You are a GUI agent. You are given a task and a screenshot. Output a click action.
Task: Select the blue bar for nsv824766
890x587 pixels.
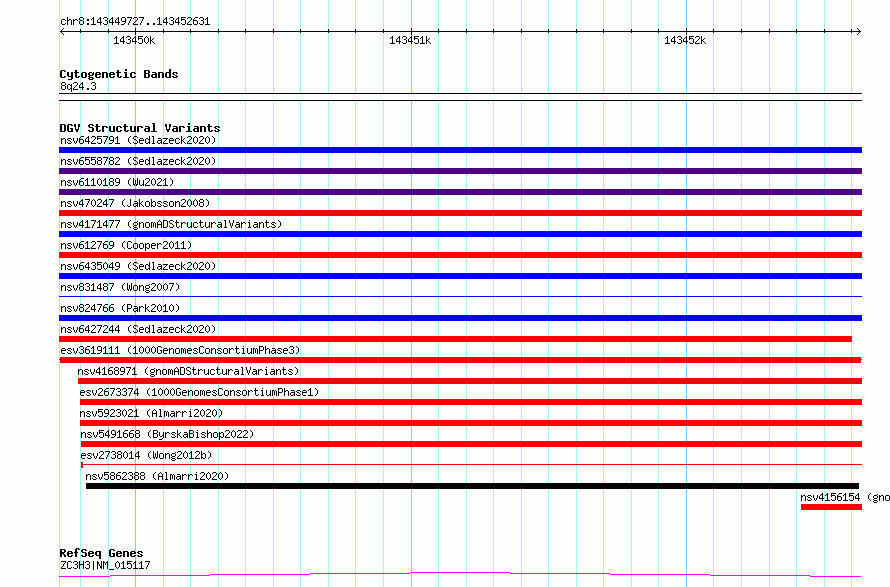(460, 318)
